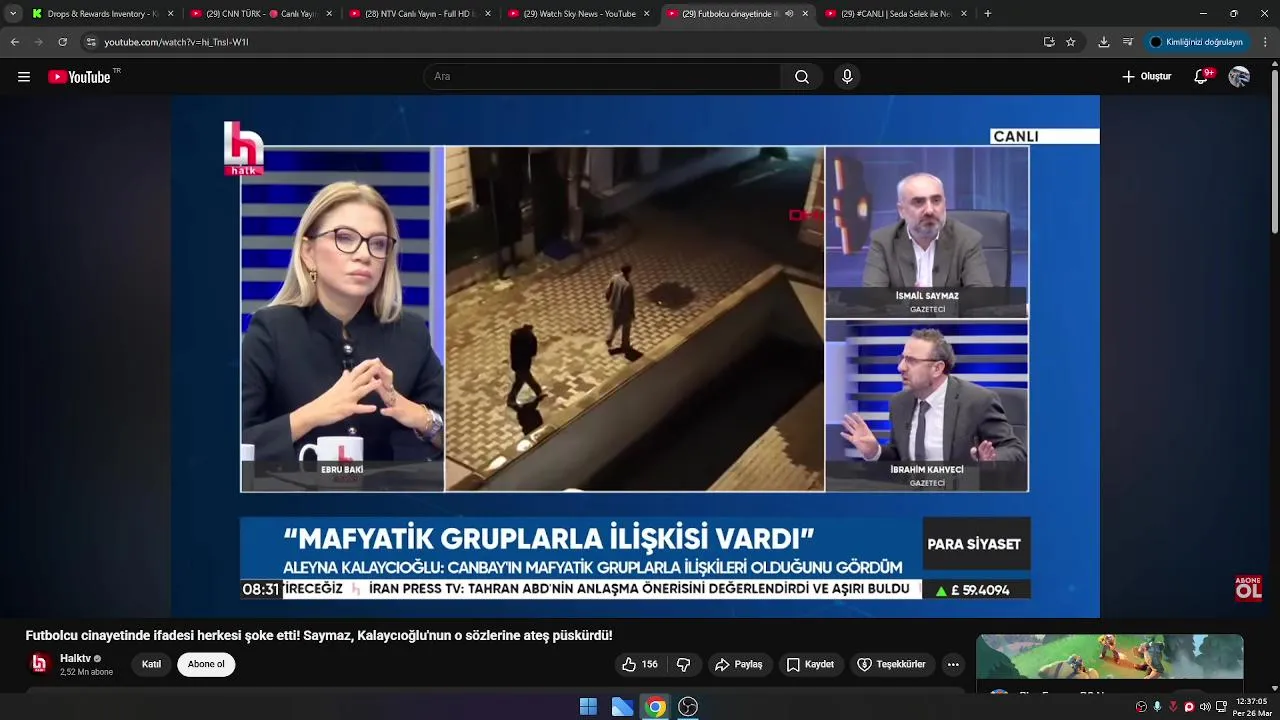Open the account avatar menu
The width and height of the screenshot is (1280, 720).
pyautogui.click(x=1239, y=77)
